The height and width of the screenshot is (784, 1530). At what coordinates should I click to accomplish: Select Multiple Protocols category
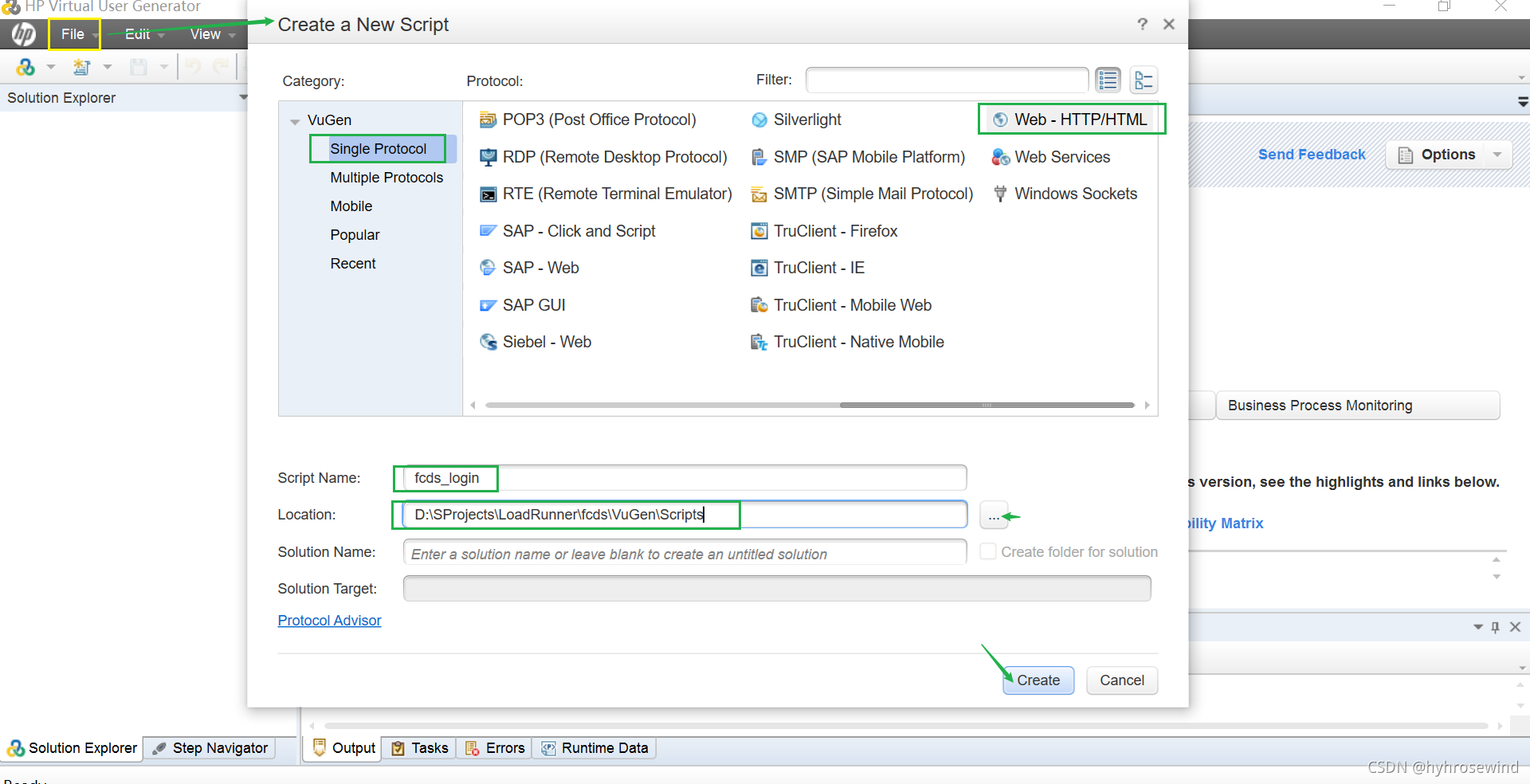coord(386,178)
